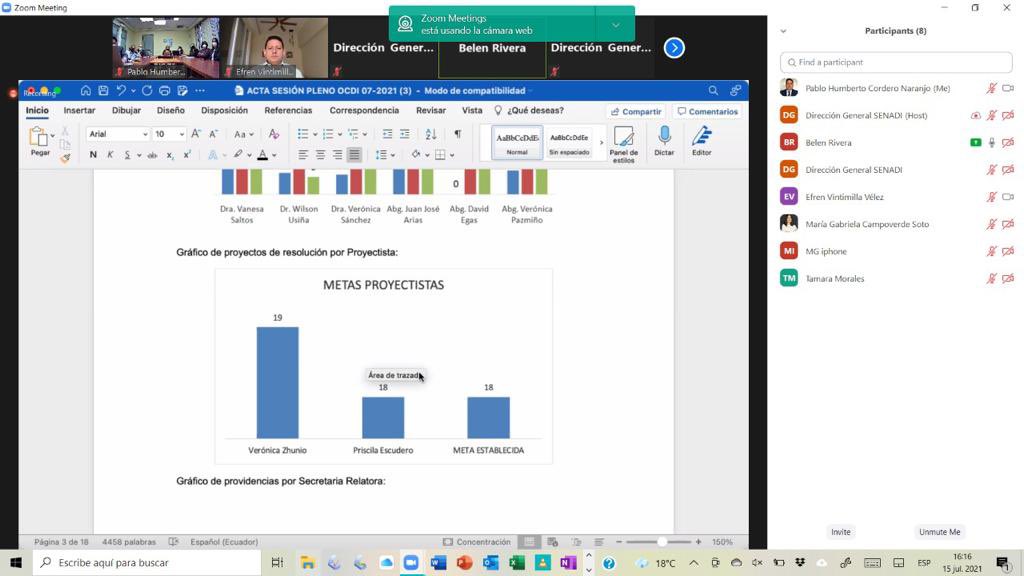1024x576 pixels.
Task: Open the change case Aa dropdown
Action: point(244,134)
